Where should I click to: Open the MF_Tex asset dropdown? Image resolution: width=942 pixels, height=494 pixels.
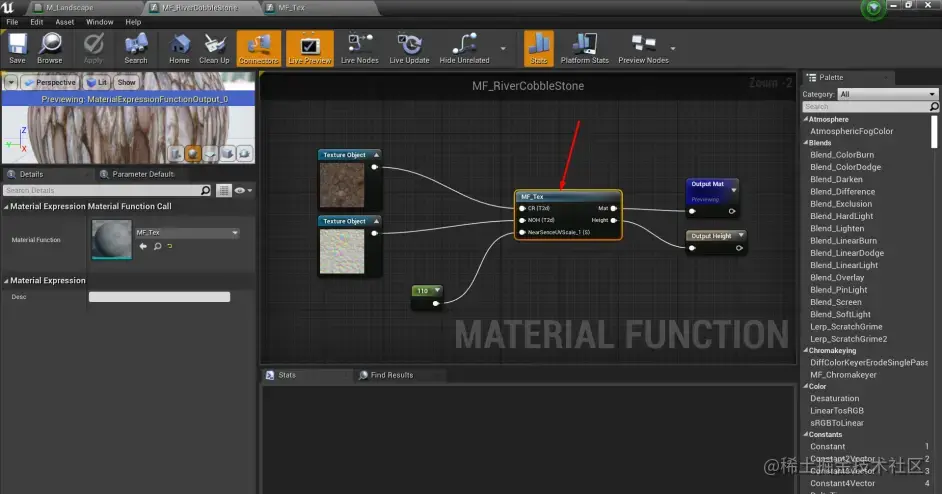[187, 233]
